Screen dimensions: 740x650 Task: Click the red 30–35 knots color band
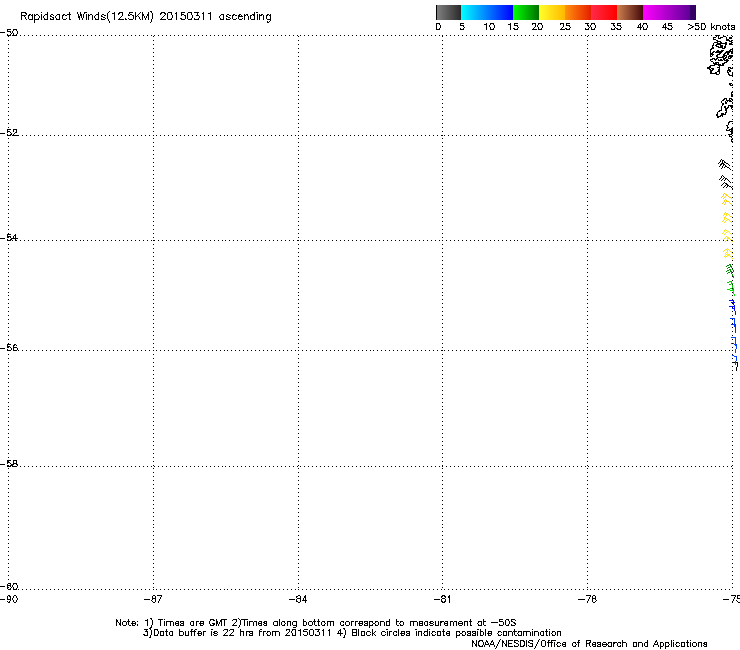(604, 12)
